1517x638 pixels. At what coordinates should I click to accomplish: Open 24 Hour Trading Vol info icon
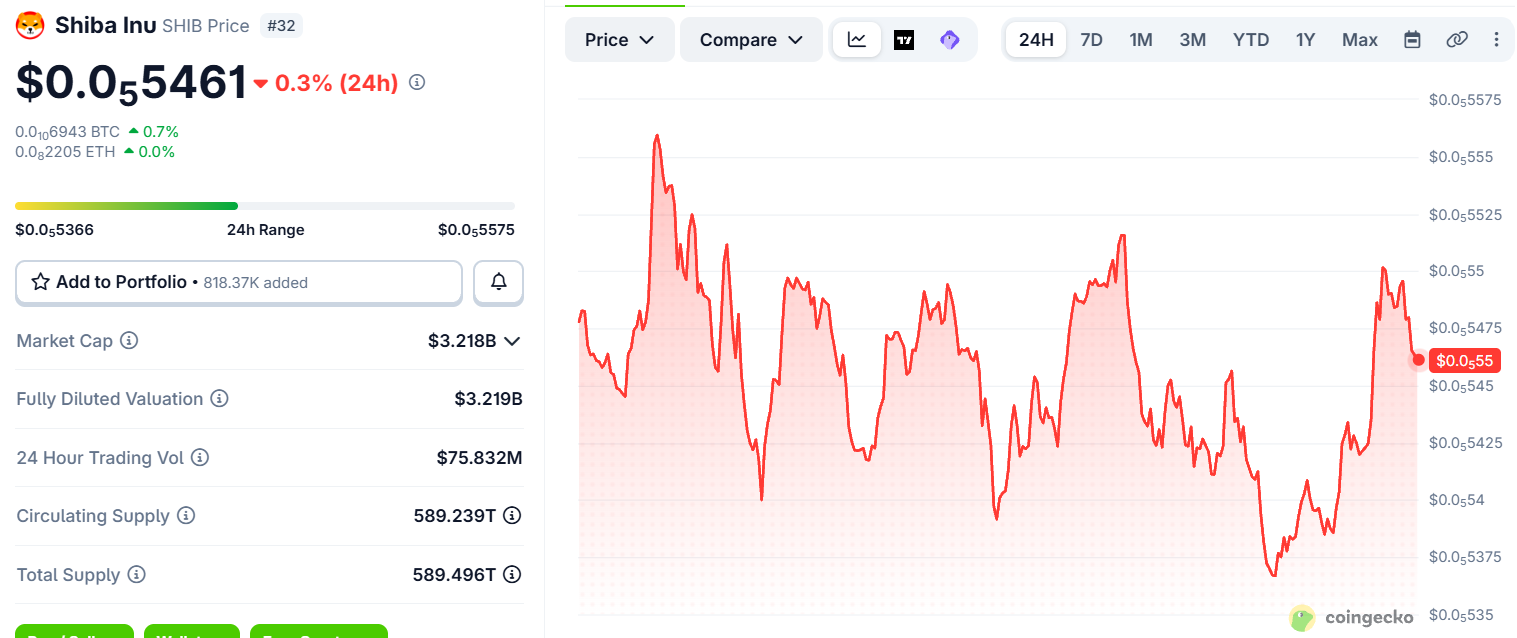click(x=200, y=457)
